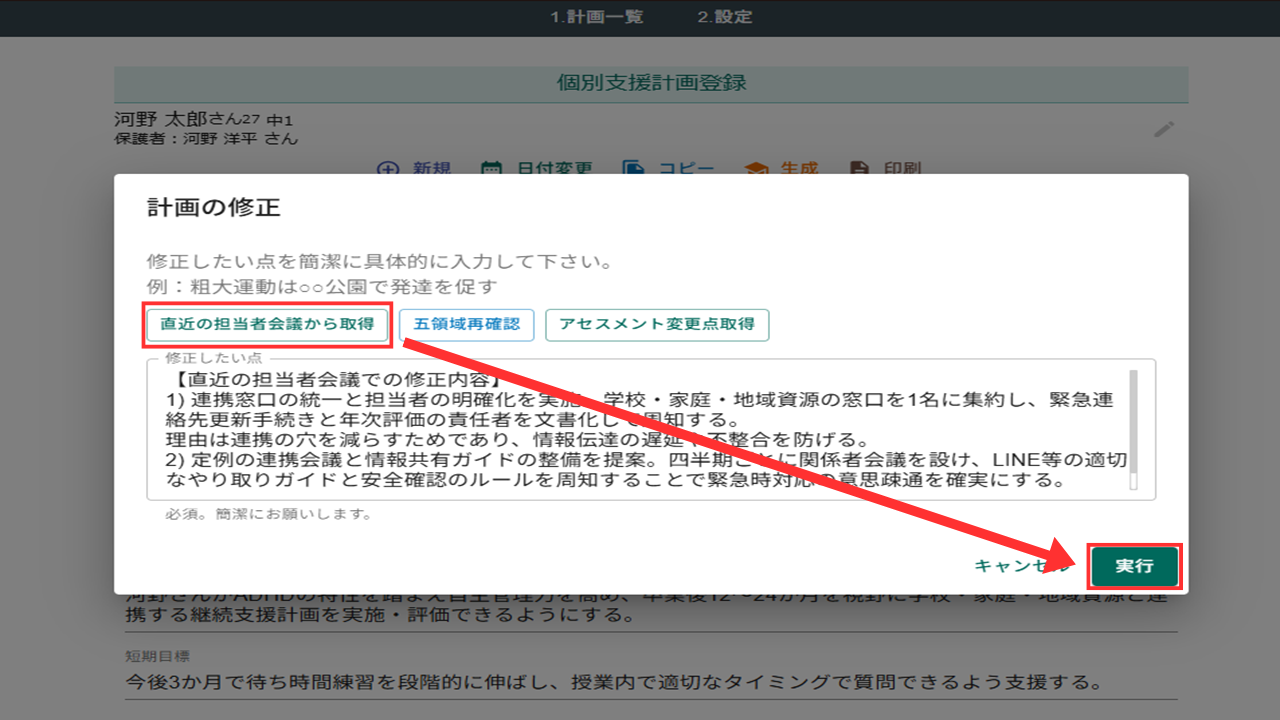Image resolution: width=1280 pixels, height=720 pixels.
Task: Click the 個別支援計画登録 header bar
Action: pos(651,83)
